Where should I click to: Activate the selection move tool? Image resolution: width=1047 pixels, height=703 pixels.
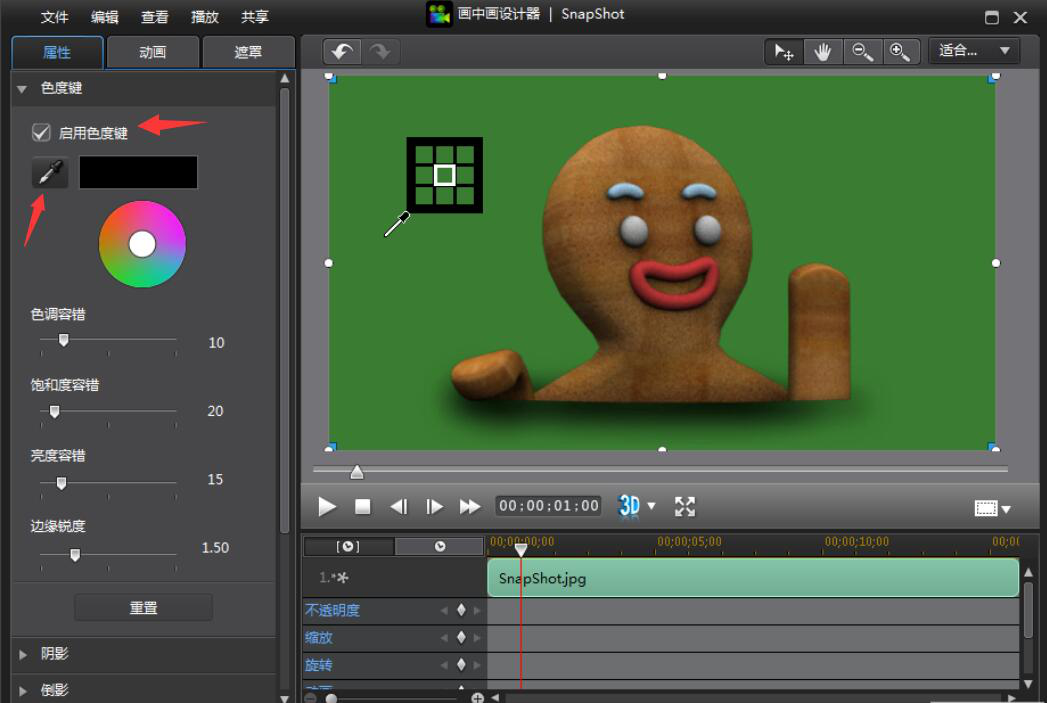click(785, 52)
